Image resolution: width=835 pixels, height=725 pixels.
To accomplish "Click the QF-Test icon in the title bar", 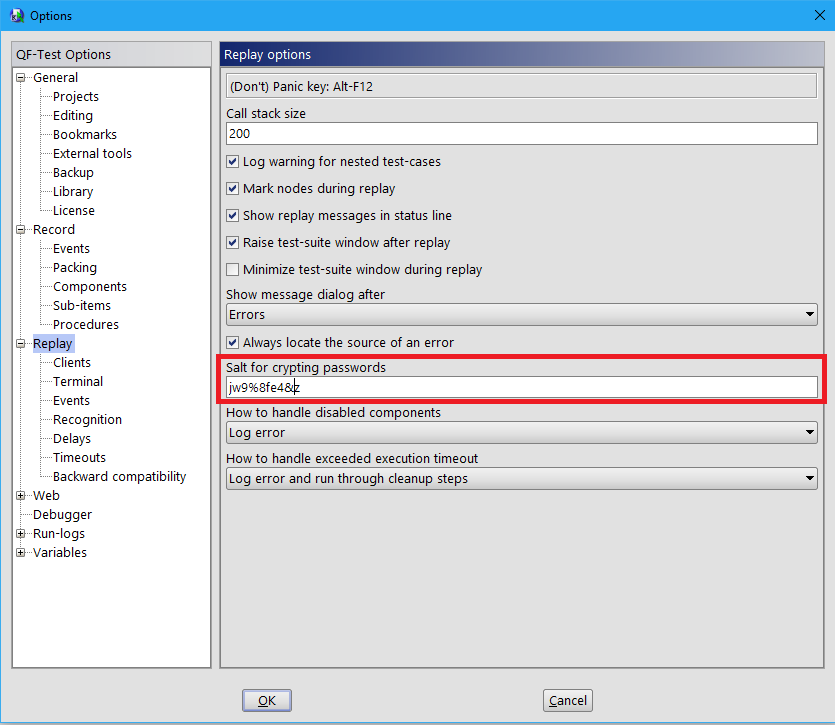I will pyautogui.click(x=17, y=15).
